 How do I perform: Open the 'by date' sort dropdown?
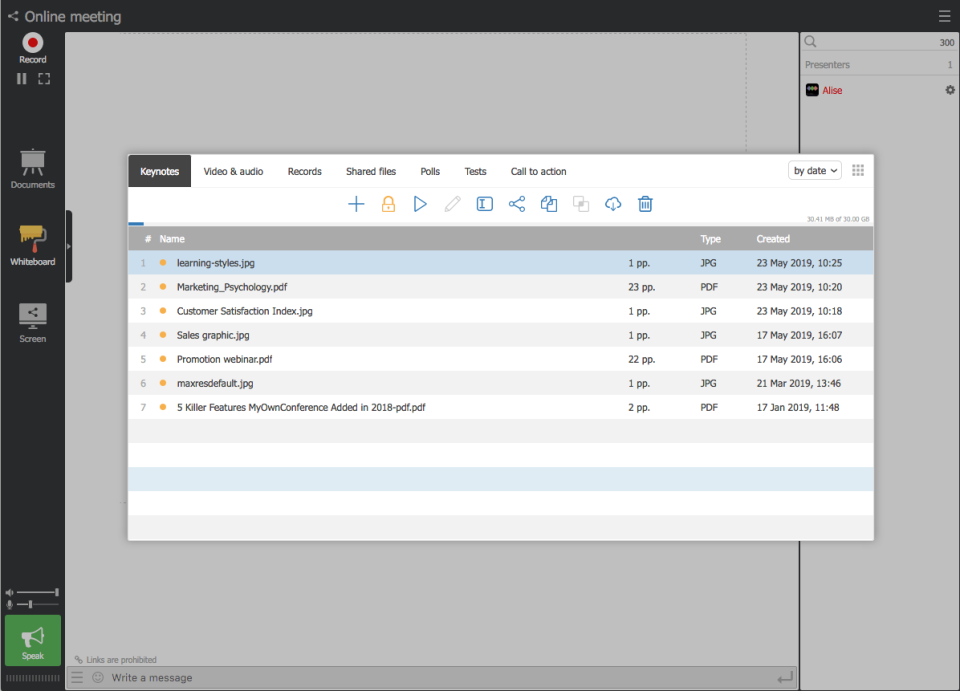tap(815, 171)
